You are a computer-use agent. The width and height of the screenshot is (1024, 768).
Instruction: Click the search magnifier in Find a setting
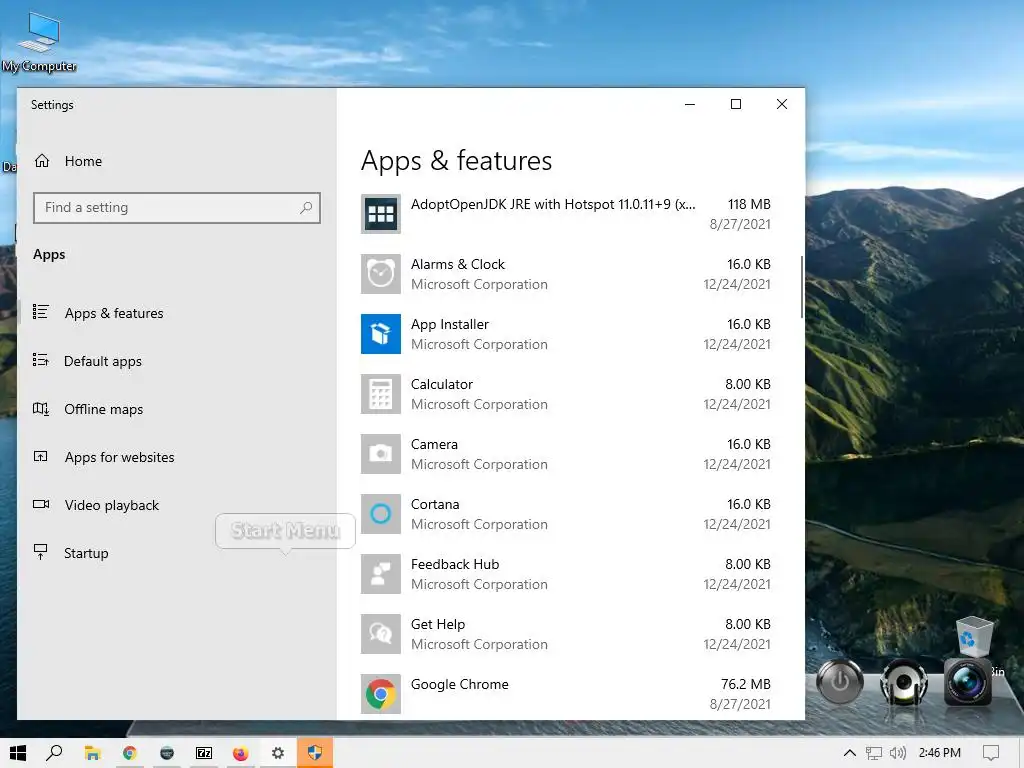click(306, 208)
